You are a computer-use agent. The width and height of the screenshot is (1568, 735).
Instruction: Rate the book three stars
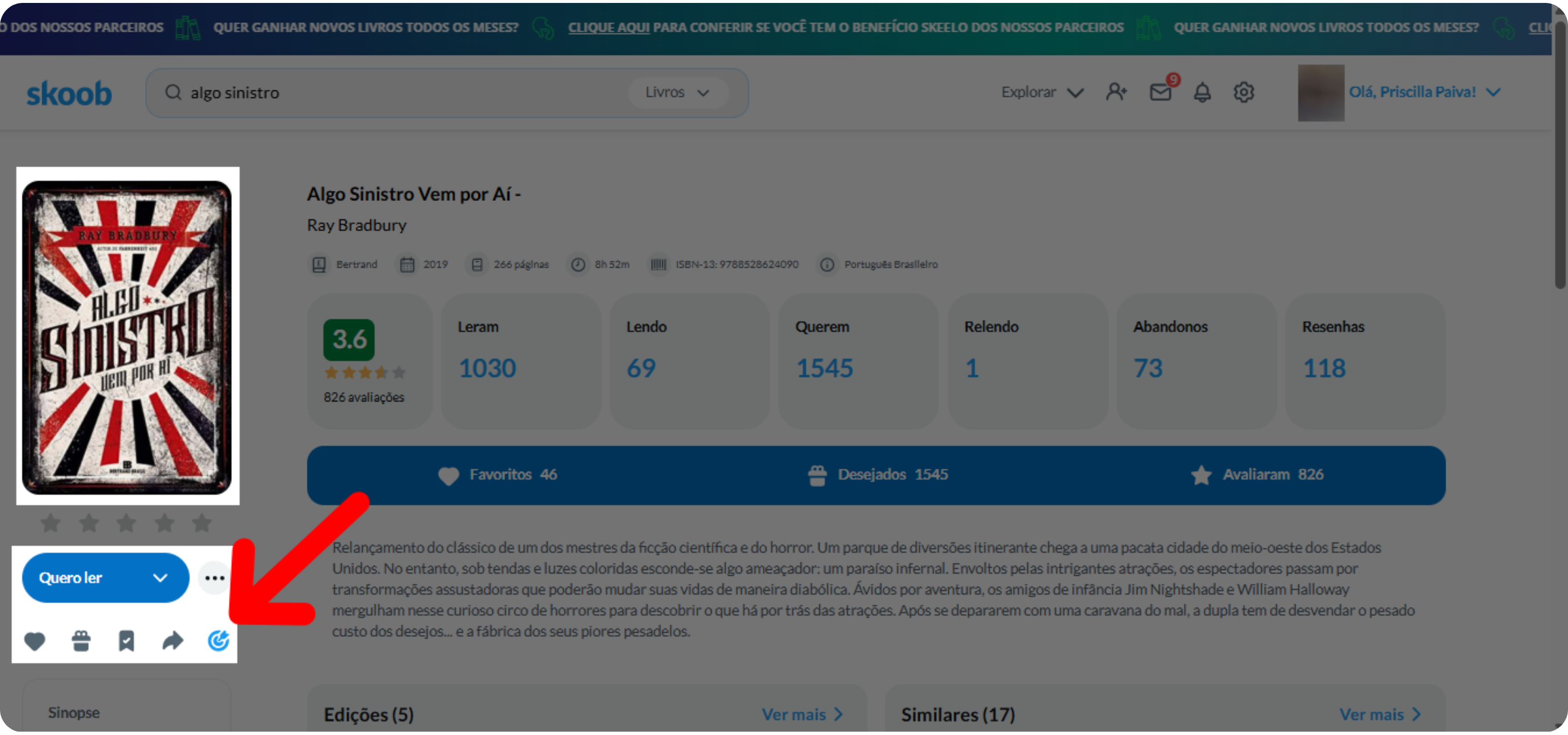(x=126, y=523)
